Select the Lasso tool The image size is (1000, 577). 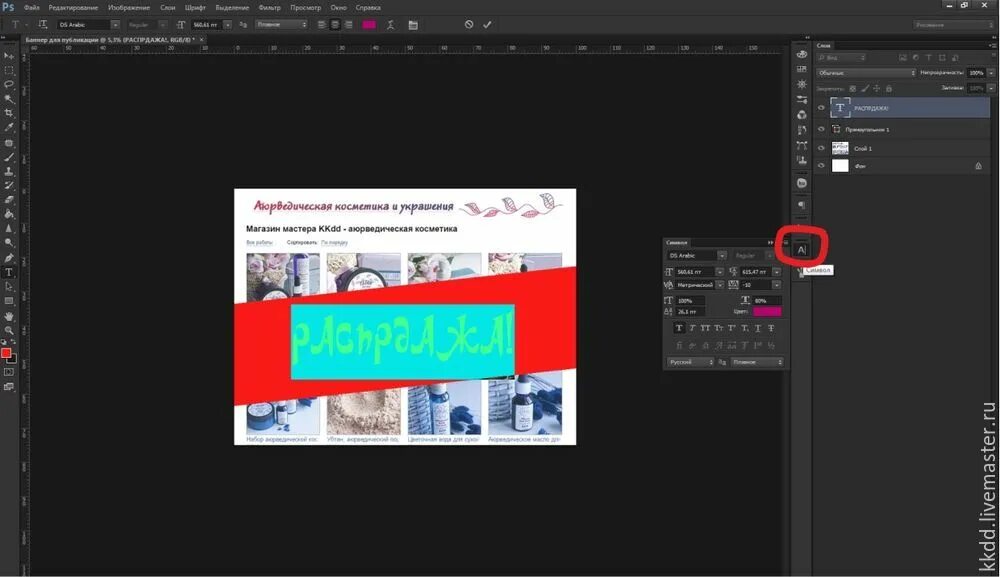pos(9,84)
